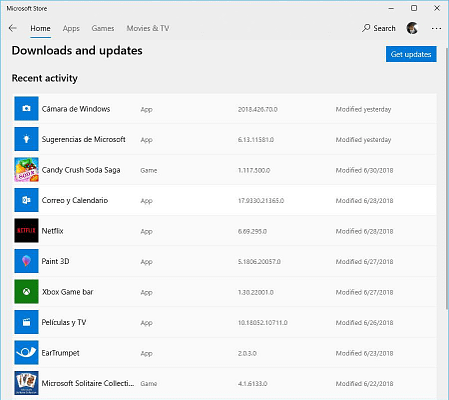Click Modified 6/28/2018 for Netflix
The width and height of the screenshot is (449, 400).
tap(364, 231)
